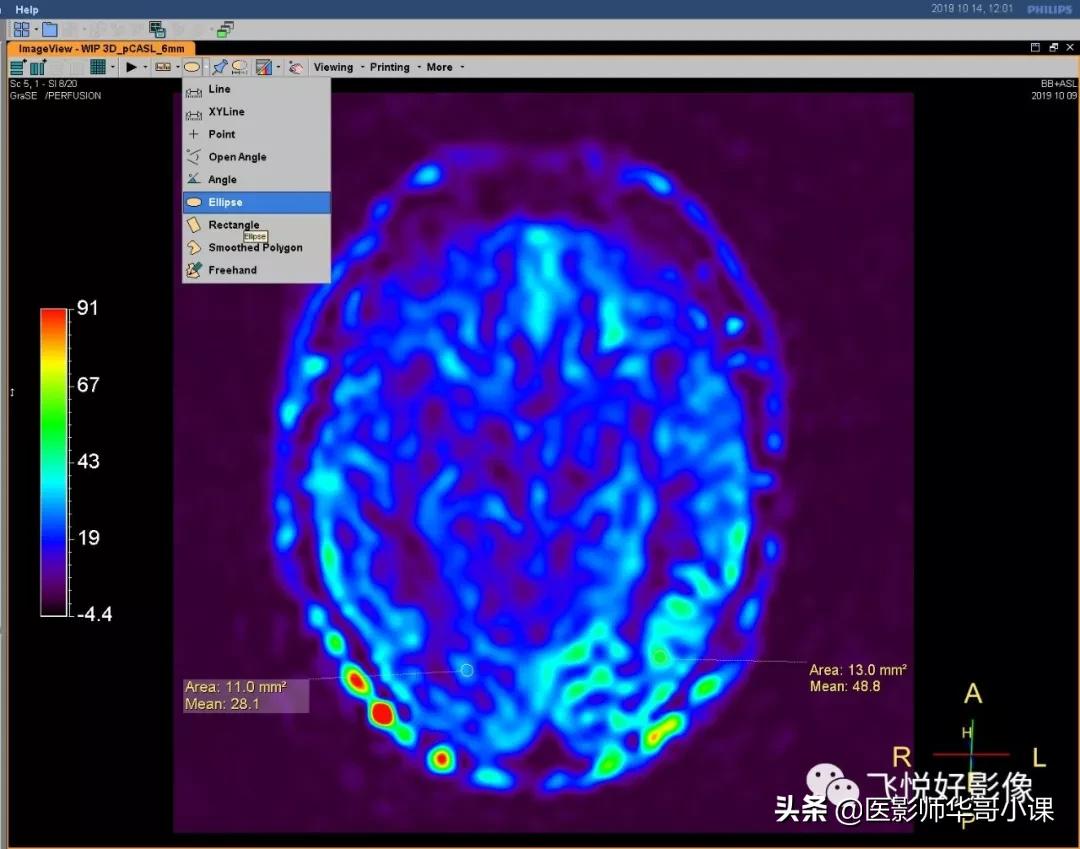This screenshot has height=849, width=1080.
Task: Click the orientation cube labeled A R L
Action: pyautogui.click(x=971, y=754)
